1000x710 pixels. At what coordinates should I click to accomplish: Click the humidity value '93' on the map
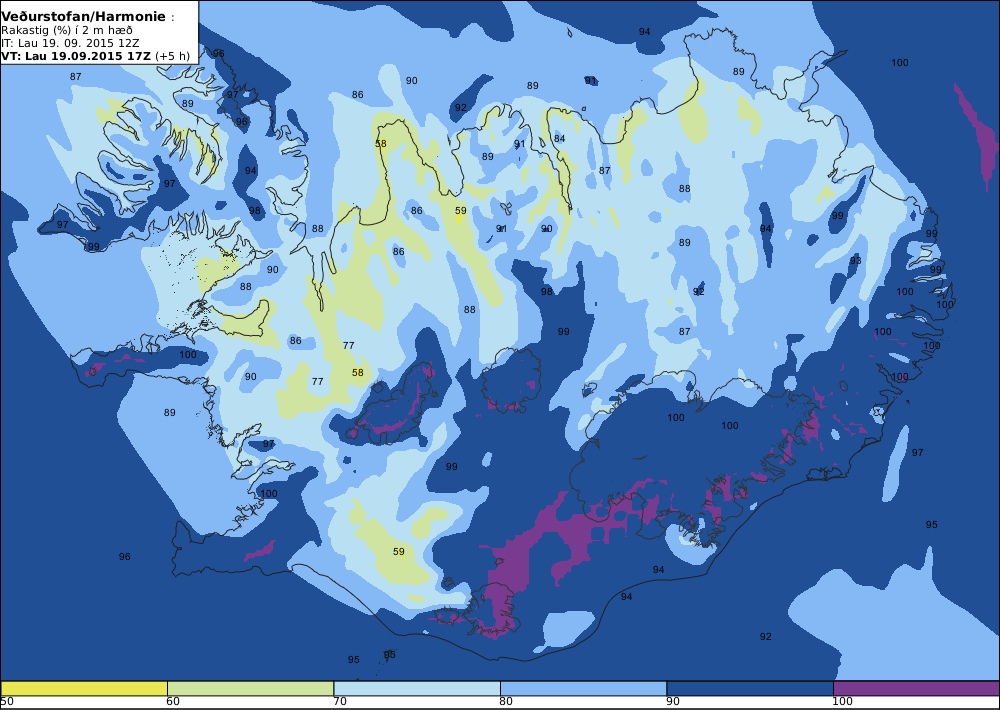coord(855,260)
